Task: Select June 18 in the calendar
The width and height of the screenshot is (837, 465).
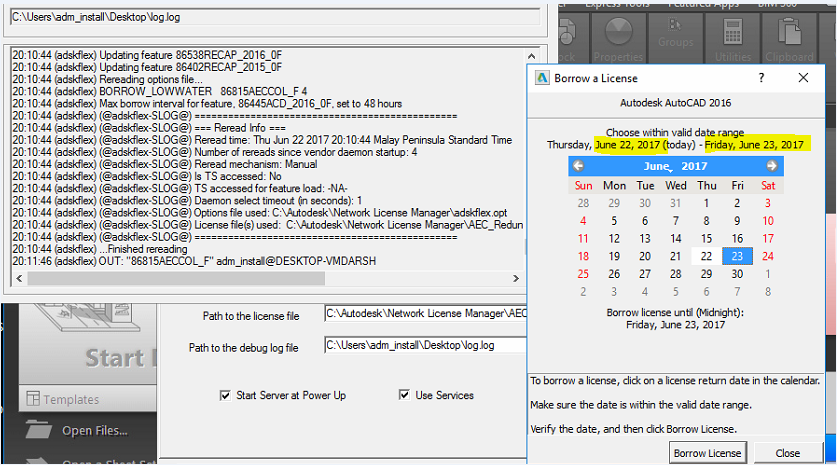Action: [x=583, y=256]
